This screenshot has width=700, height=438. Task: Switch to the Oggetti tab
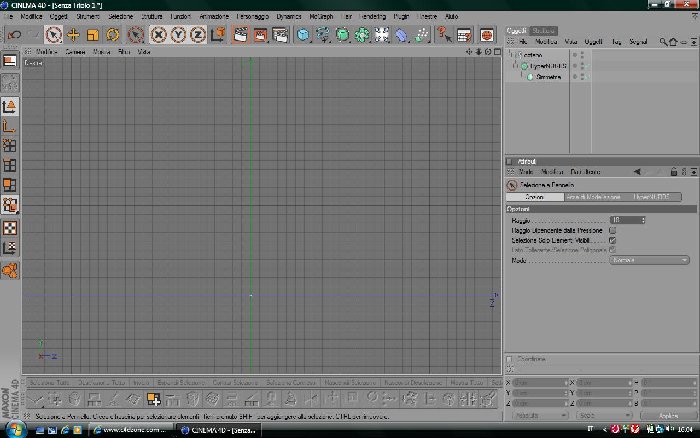point(517,30)
